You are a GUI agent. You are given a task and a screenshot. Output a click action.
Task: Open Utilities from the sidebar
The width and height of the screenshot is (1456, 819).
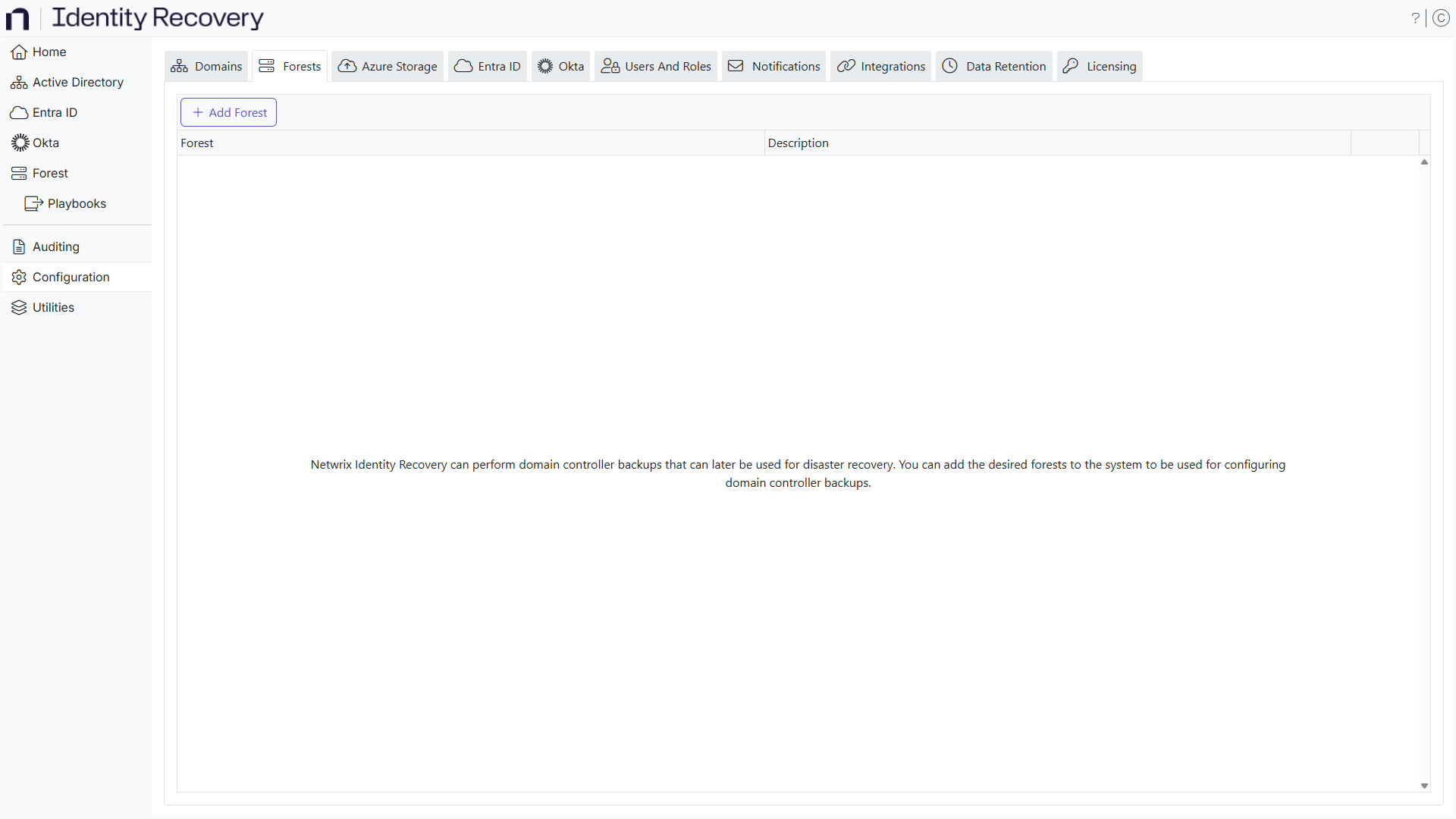click(53, 307)
